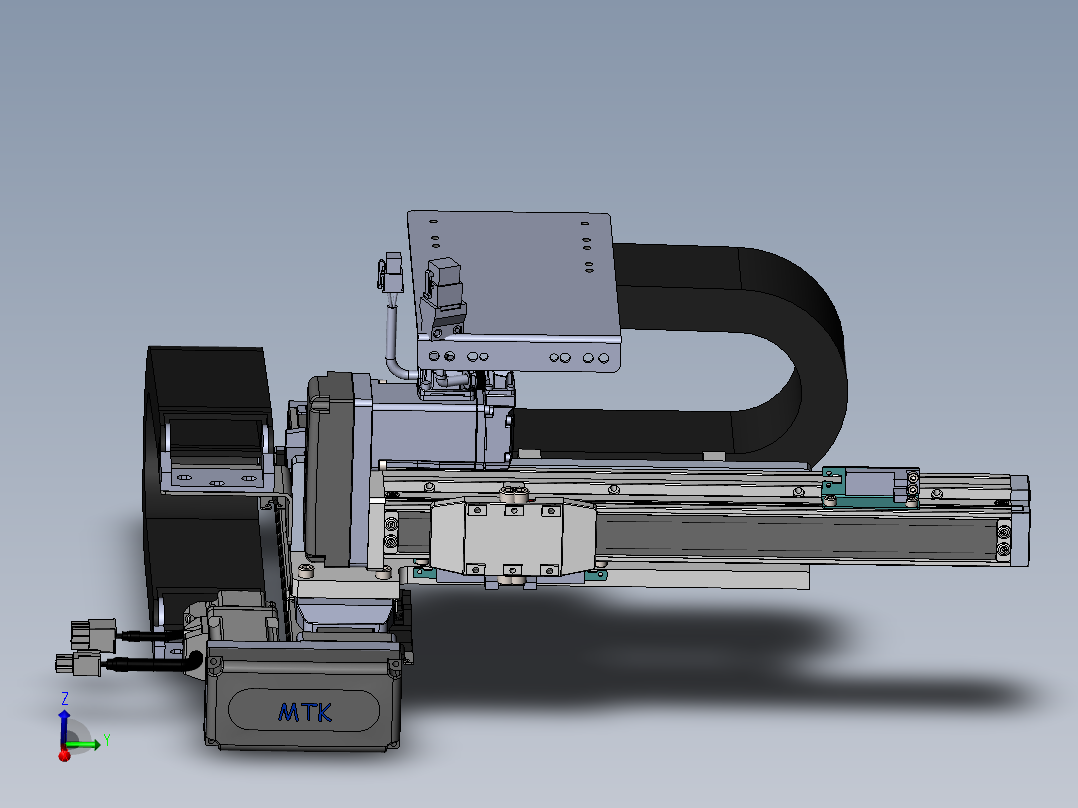Select the lower gray cable connector plug at far left

pyautogui.click(x=78, y=664)
